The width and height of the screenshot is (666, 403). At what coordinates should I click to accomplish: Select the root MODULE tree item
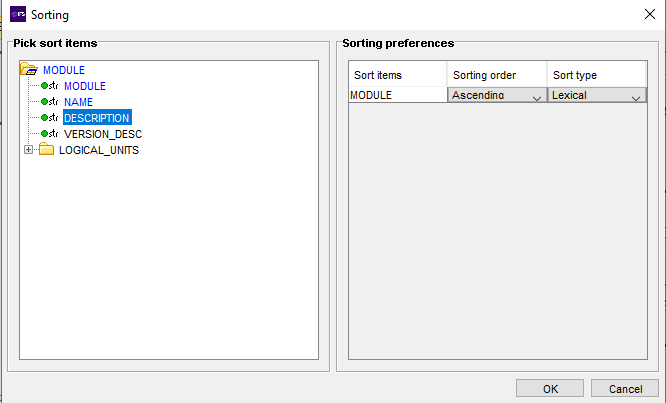click(x=64, y=70)
